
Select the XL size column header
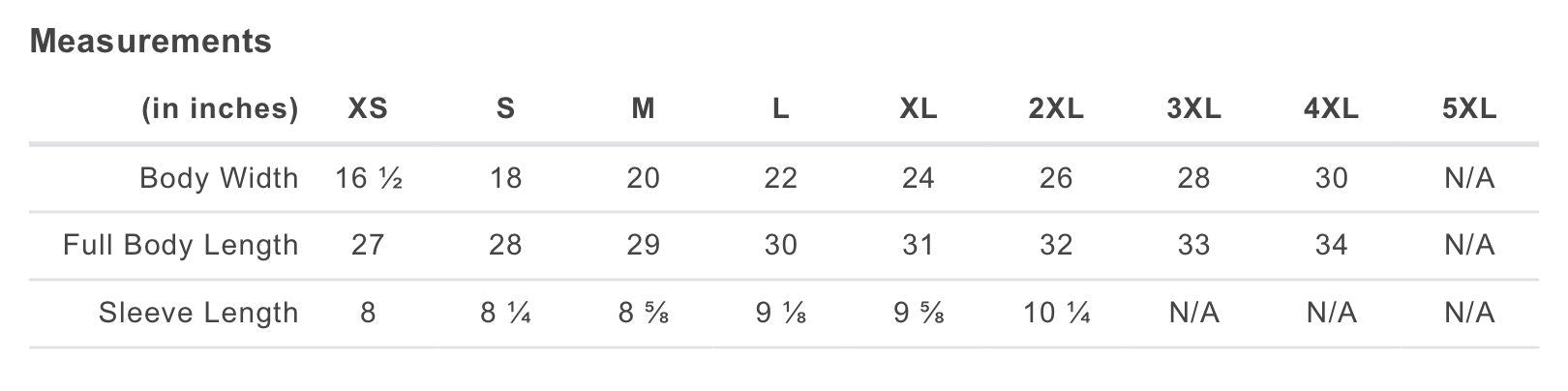pos(918,109)
